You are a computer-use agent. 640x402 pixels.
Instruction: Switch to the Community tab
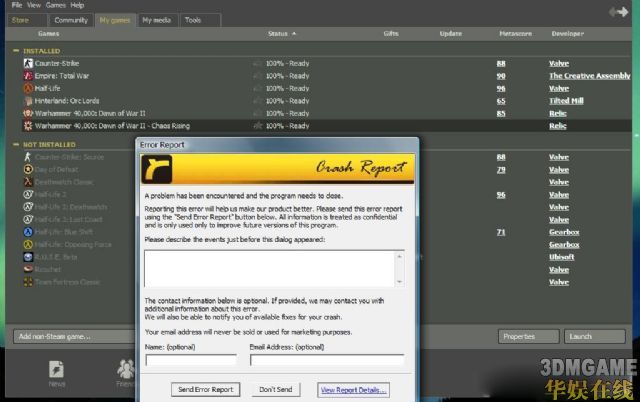pyautogui.click(x=71, y=20)
